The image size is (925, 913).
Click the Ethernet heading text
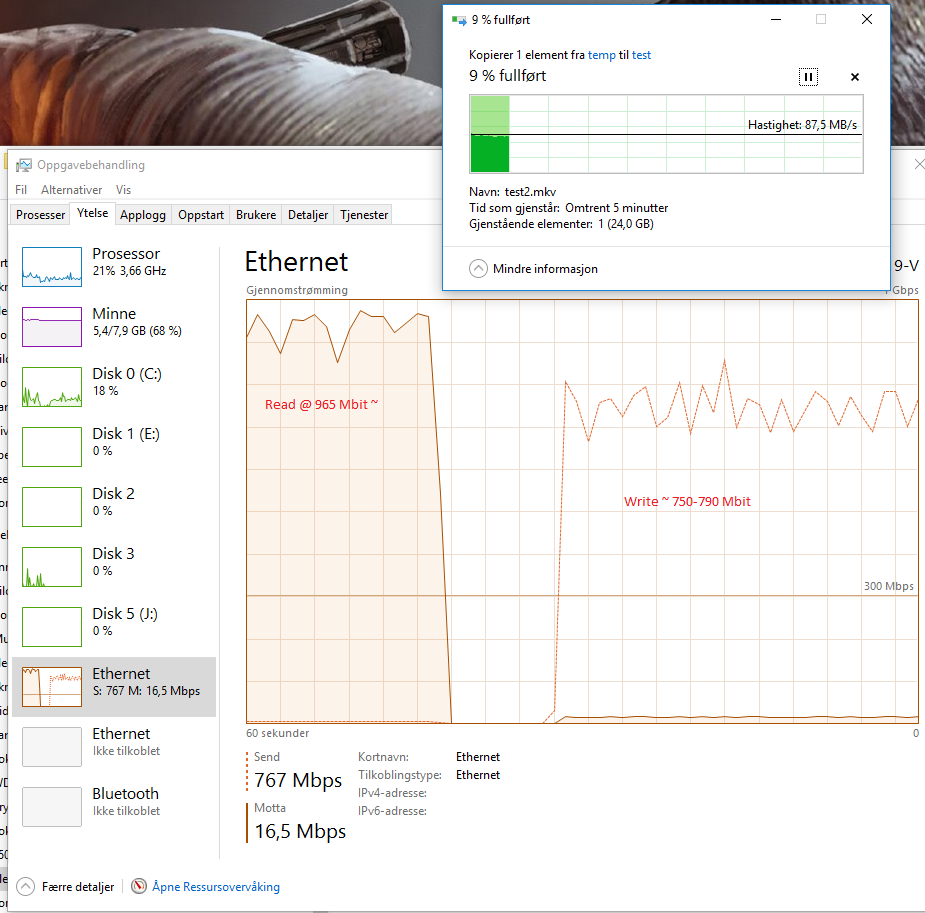point(297,261)
